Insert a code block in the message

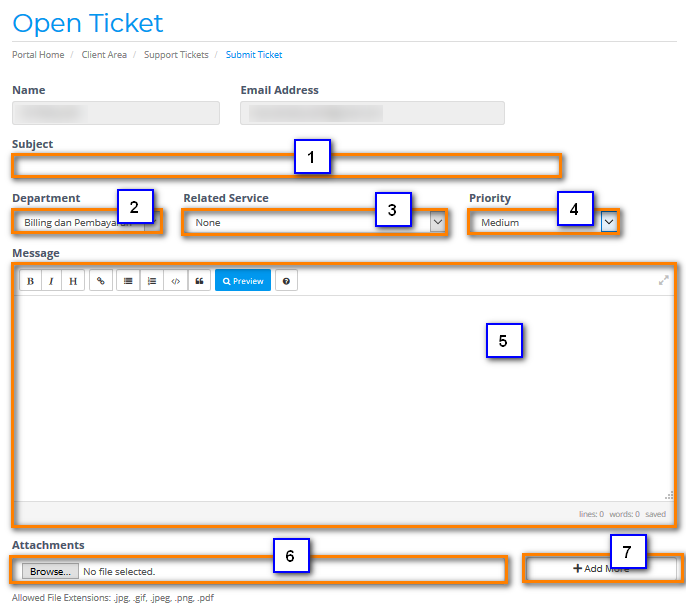(175, 281)
